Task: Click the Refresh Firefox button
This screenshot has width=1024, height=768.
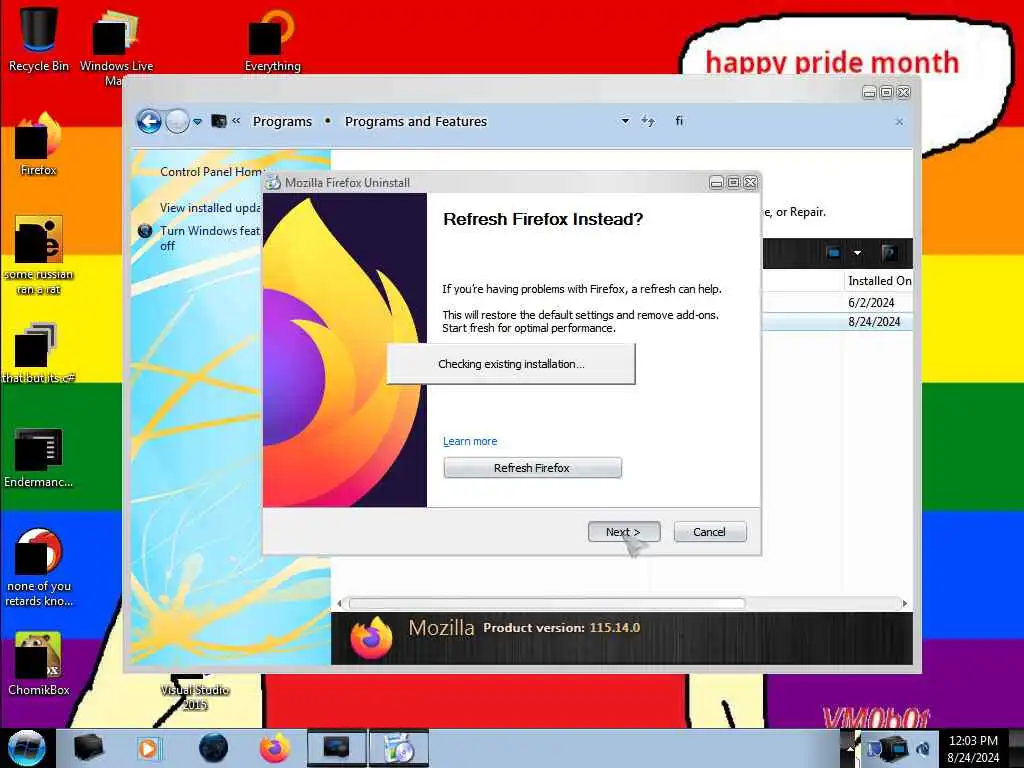Action: (532, 468)
